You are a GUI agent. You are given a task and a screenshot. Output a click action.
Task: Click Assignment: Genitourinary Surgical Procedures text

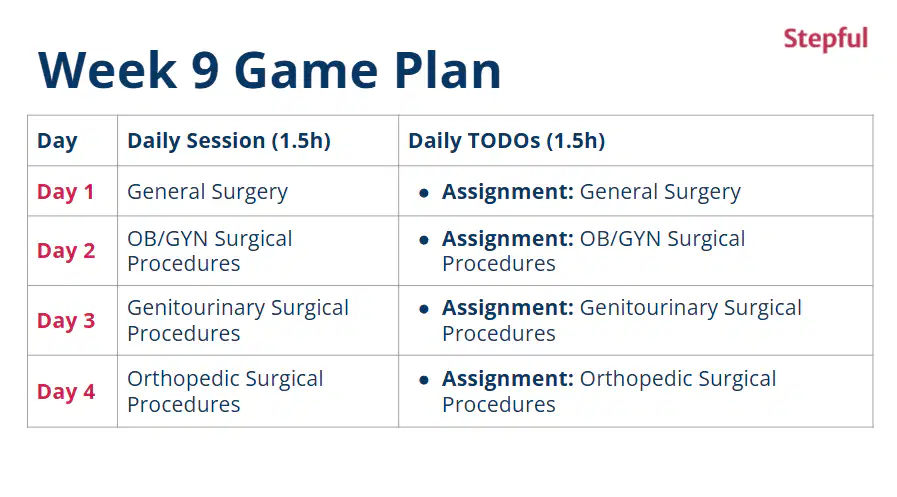[x=621, y=320]
